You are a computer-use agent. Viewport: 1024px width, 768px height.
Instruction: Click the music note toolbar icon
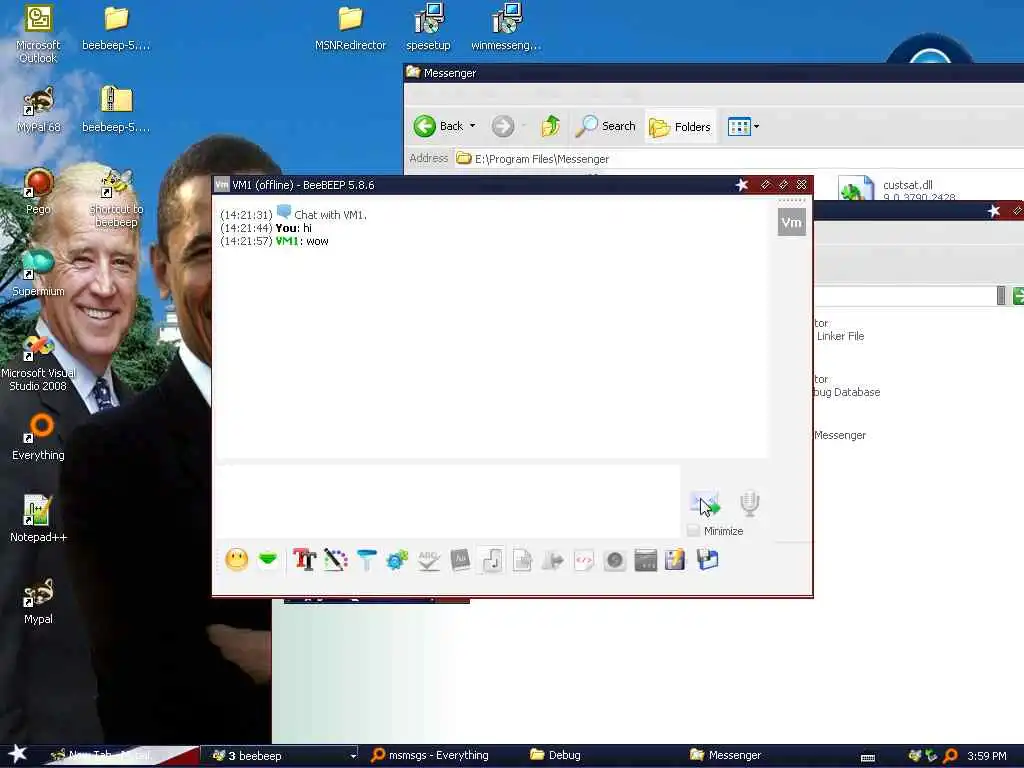pyautogui.click(x=491, y=560)
